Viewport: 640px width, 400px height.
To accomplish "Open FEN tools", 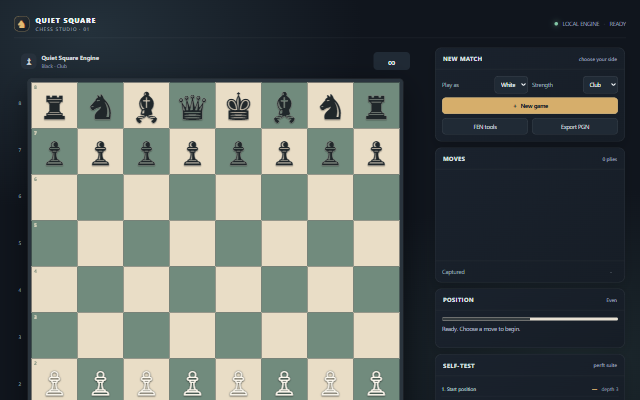I will click(x=485, y=127).
